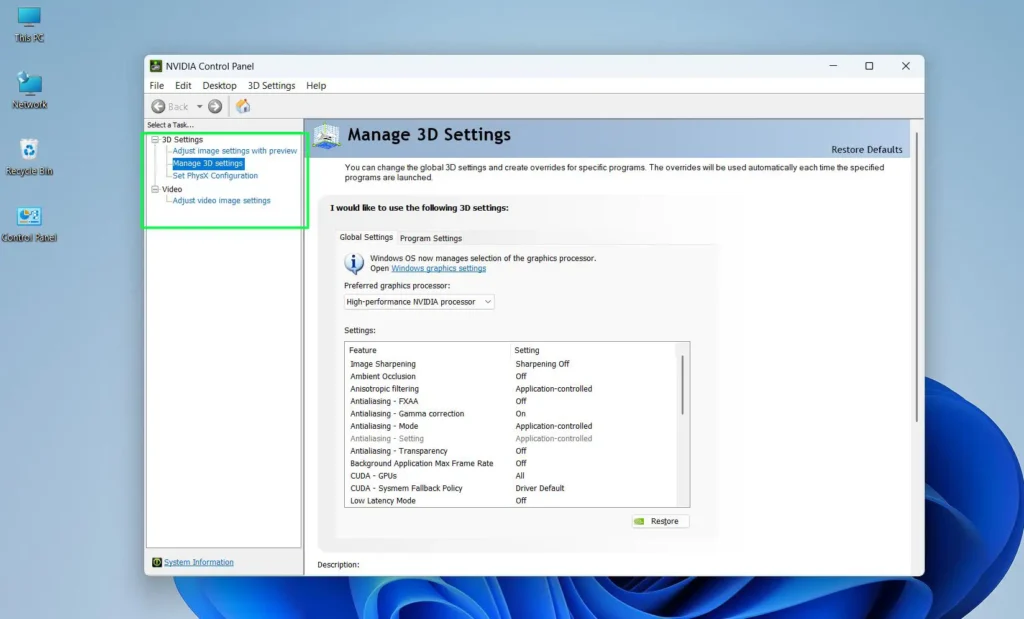Click Restore Defaults
The height and width of the screenshot is (619, 1024).
pos(868,147)
